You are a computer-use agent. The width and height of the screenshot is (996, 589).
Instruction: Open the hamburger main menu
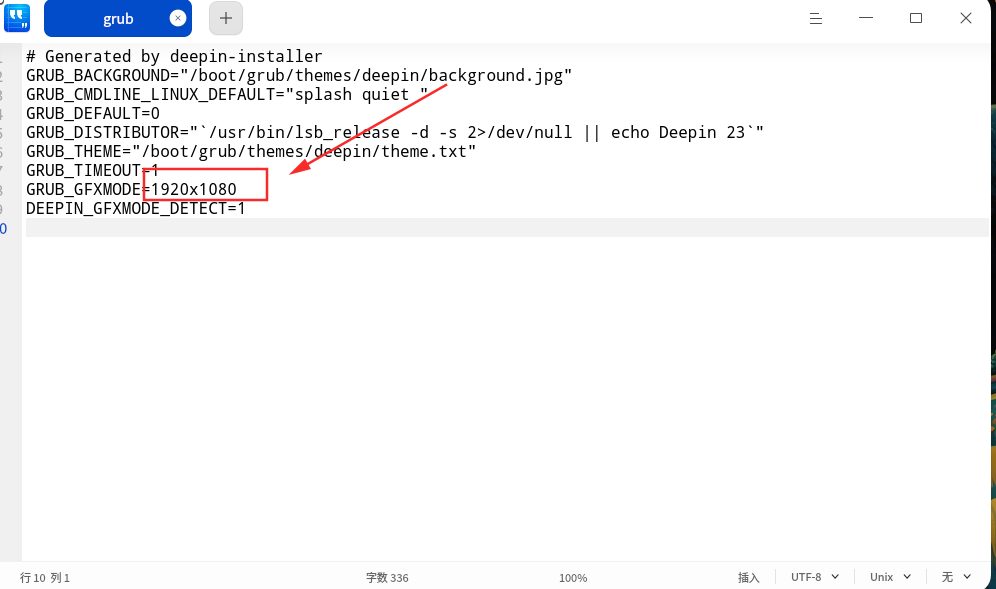click(x=816, y=18)
